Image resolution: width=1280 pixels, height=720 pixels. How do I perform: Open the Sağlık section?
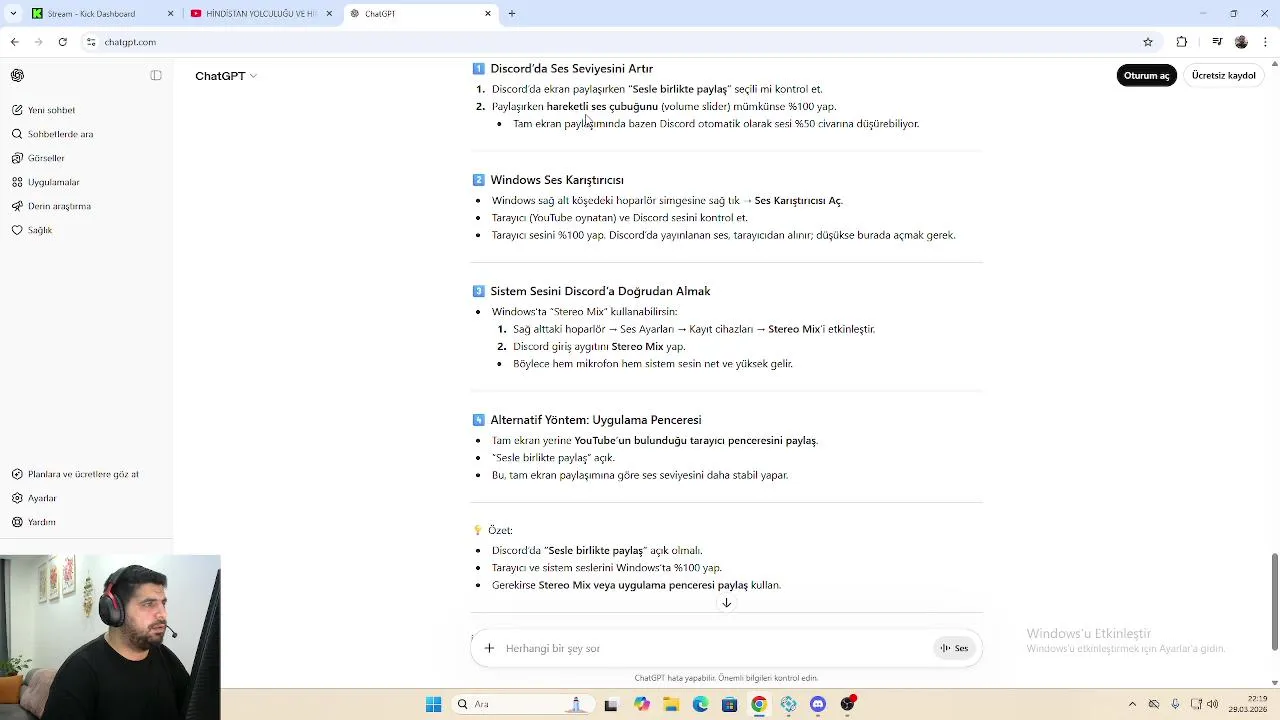click(40, 230)
